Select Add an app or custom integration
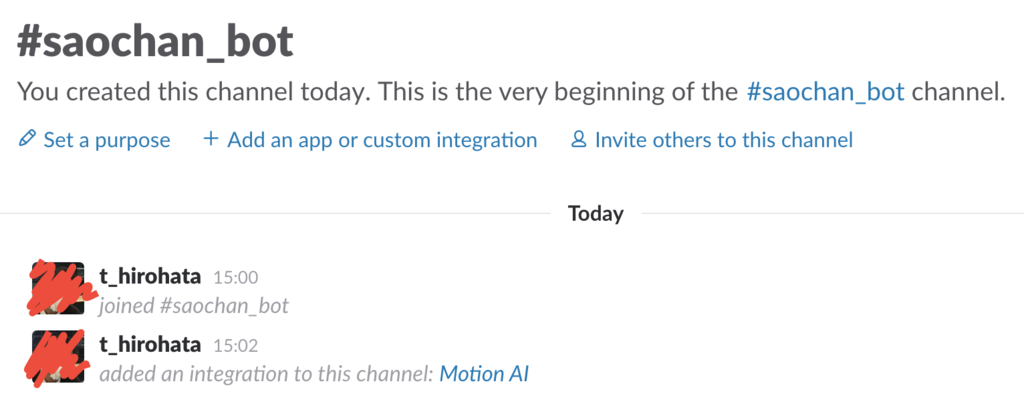Viewport: 1024px width, 408px height. [x=382, y=140]
